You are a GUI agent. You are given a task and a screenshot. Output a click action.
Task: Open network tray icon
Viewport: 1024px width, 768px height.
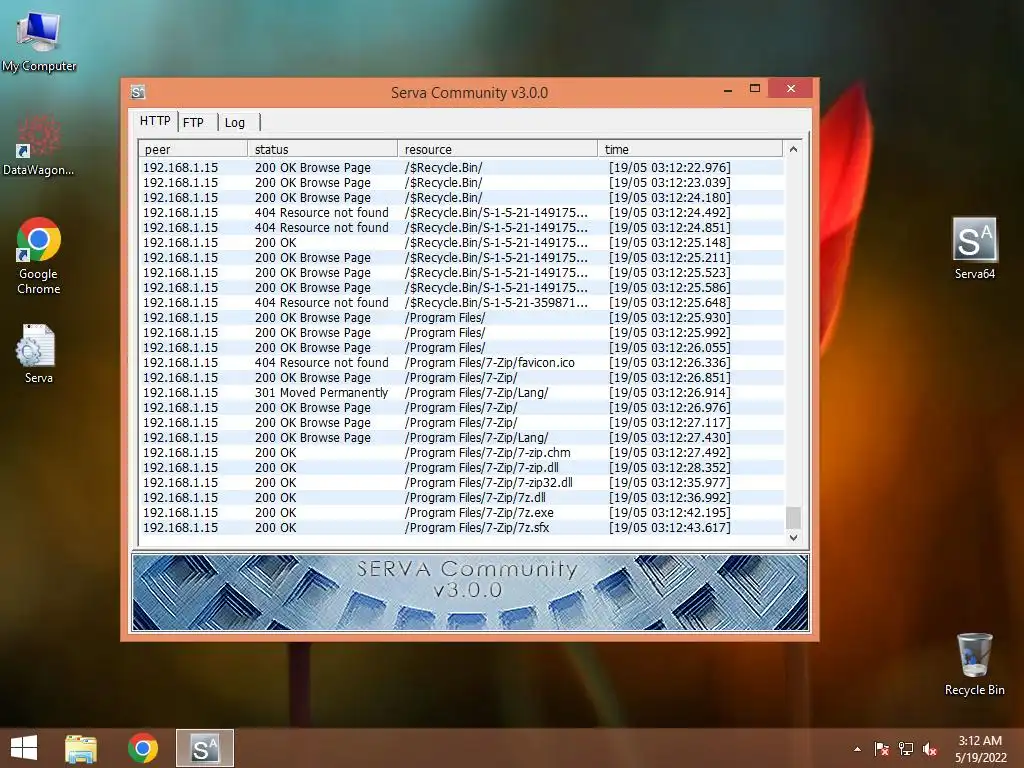click(906, 749)
